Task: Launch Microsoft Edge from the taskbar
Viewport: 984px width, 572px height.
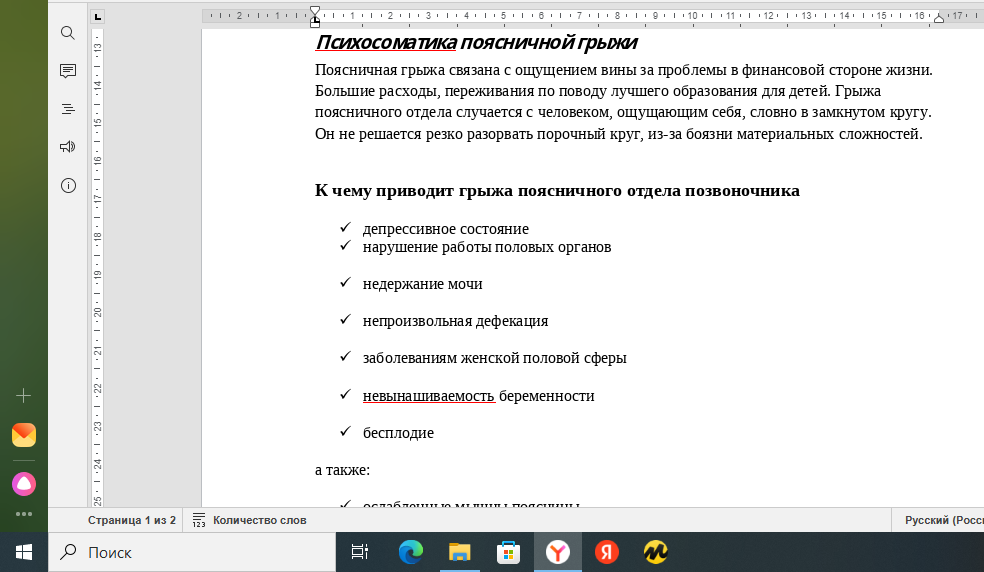Action: [410, 552]
